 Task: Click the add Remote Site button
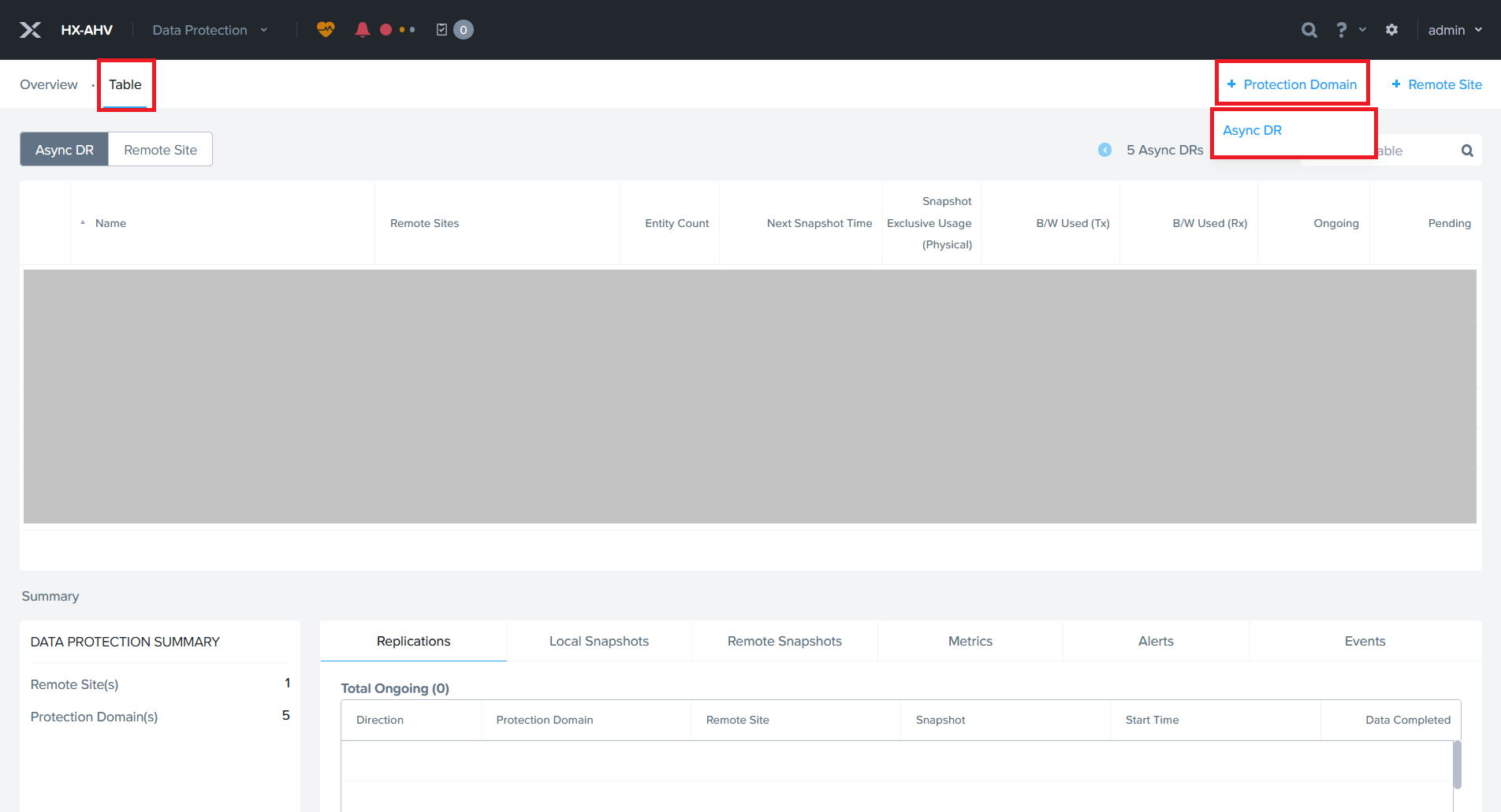(x=1436, y=84)
